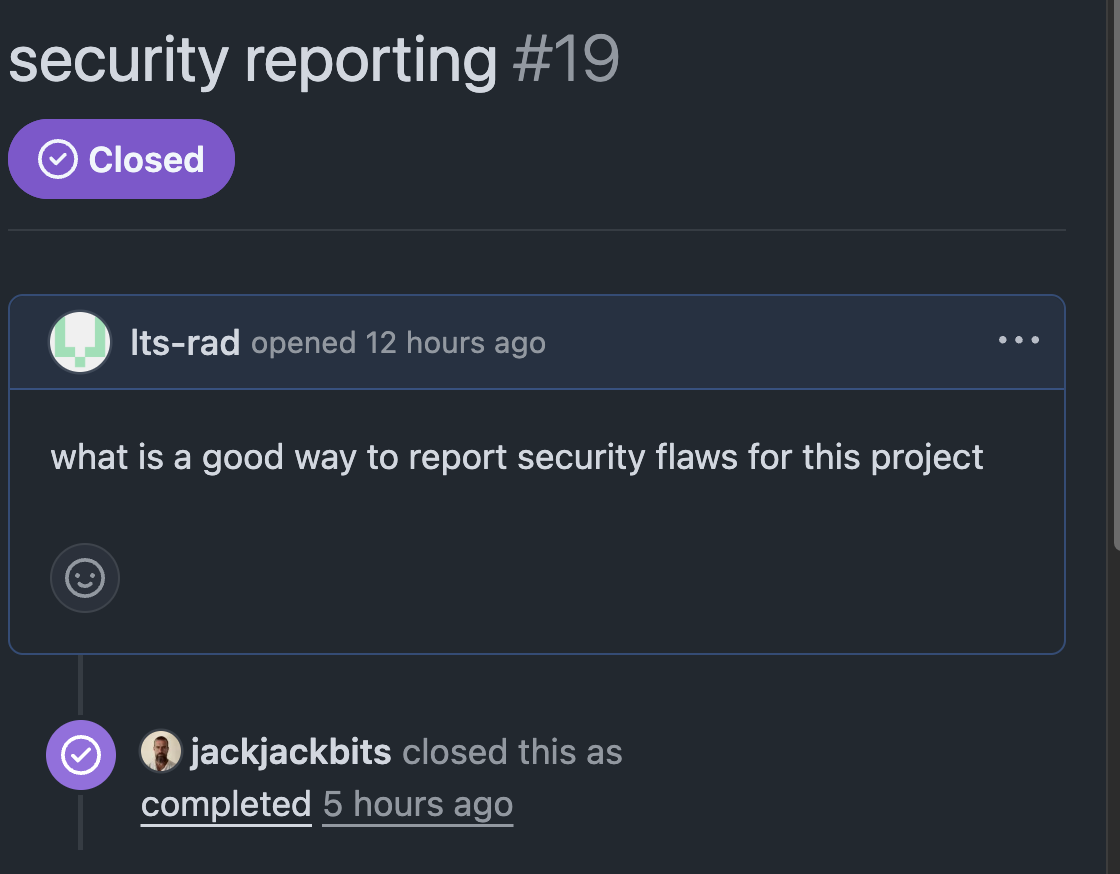Click the small jackjackbits avatar photo

pyautogui.click(x=160, y=751)
